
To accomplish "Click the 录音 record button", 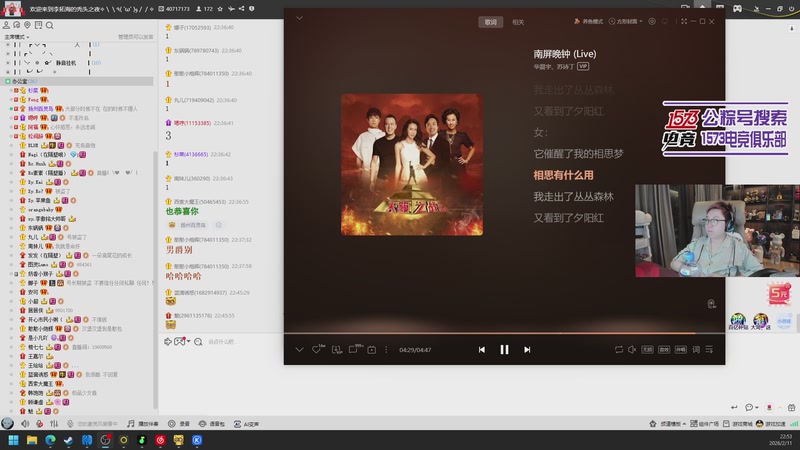I will (x=179, y=423).
